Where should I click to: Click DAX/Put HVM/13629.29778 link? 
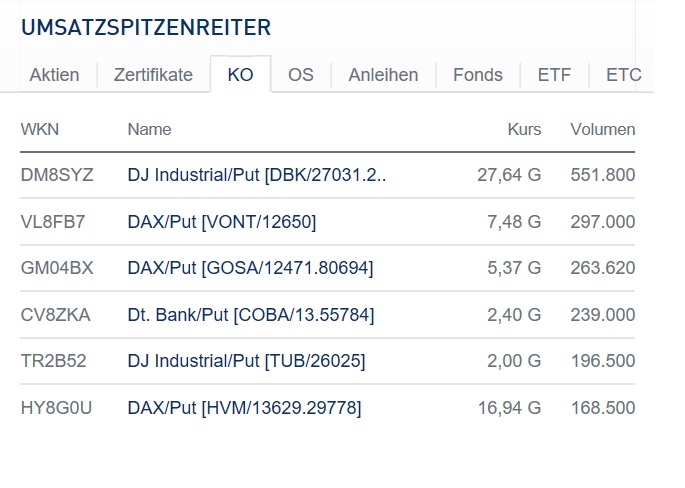point(244,408)
